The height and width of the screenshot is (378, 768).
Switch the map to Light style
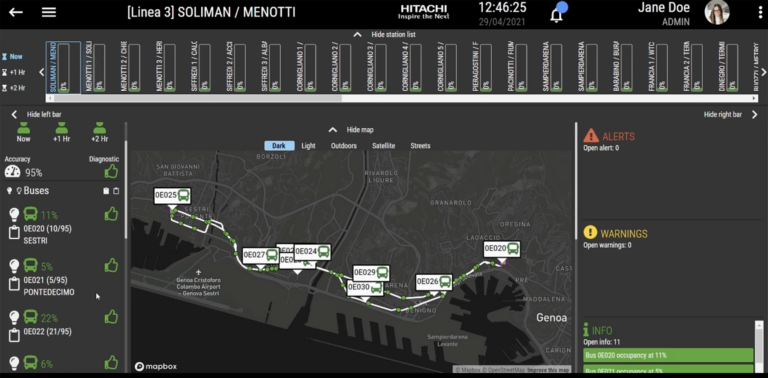(309, 146)
